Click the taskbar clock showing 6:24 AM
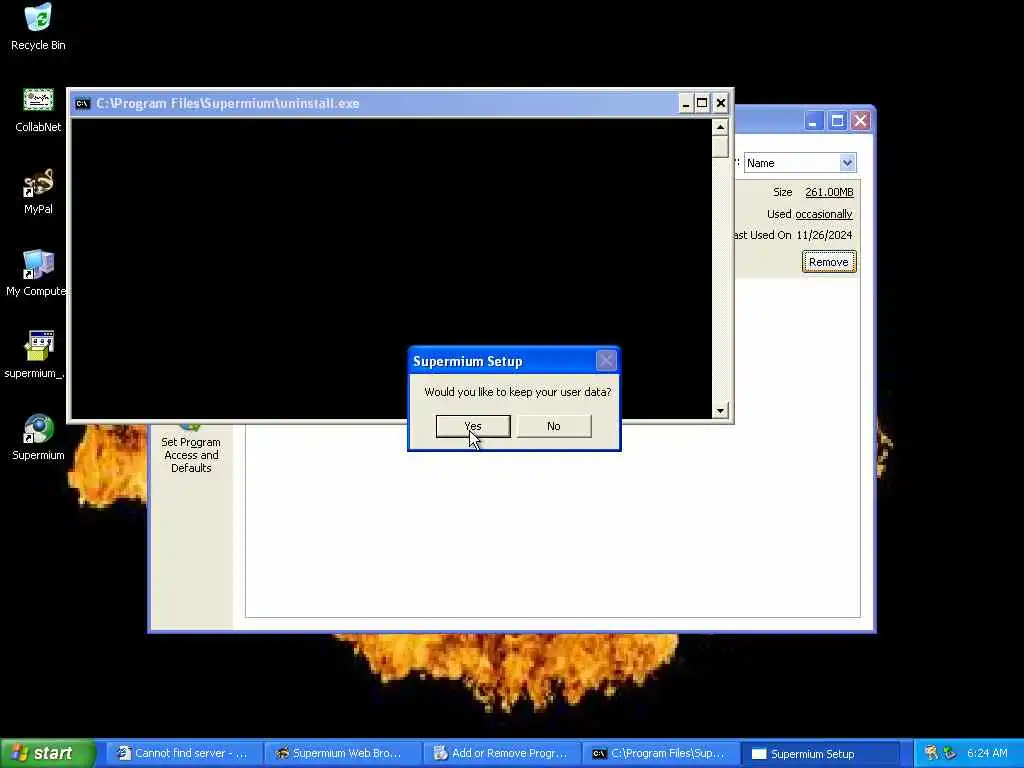This screenshot has width=1024, height=768. (x=987, y=753)
